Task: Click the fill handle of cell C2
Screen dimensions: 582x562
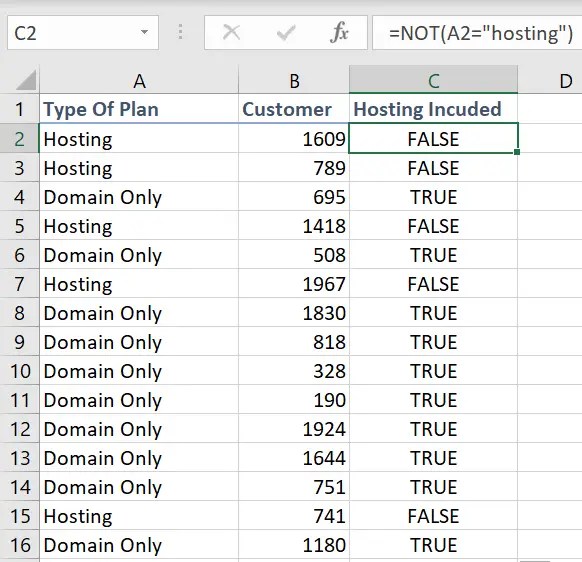Action: click(x=517, y=152)
